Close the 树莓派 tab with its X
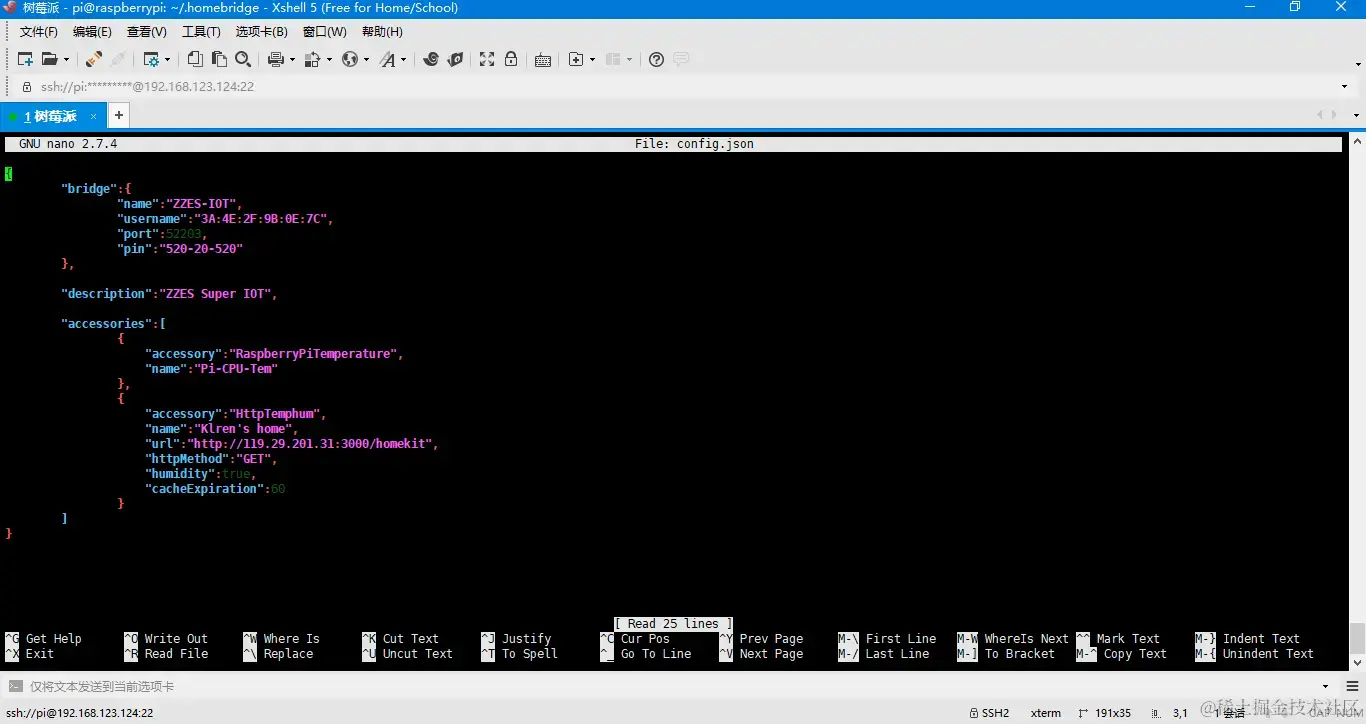Image resolution: width=1366 pixels, height=724 pixels. click(x=93, y=116)
